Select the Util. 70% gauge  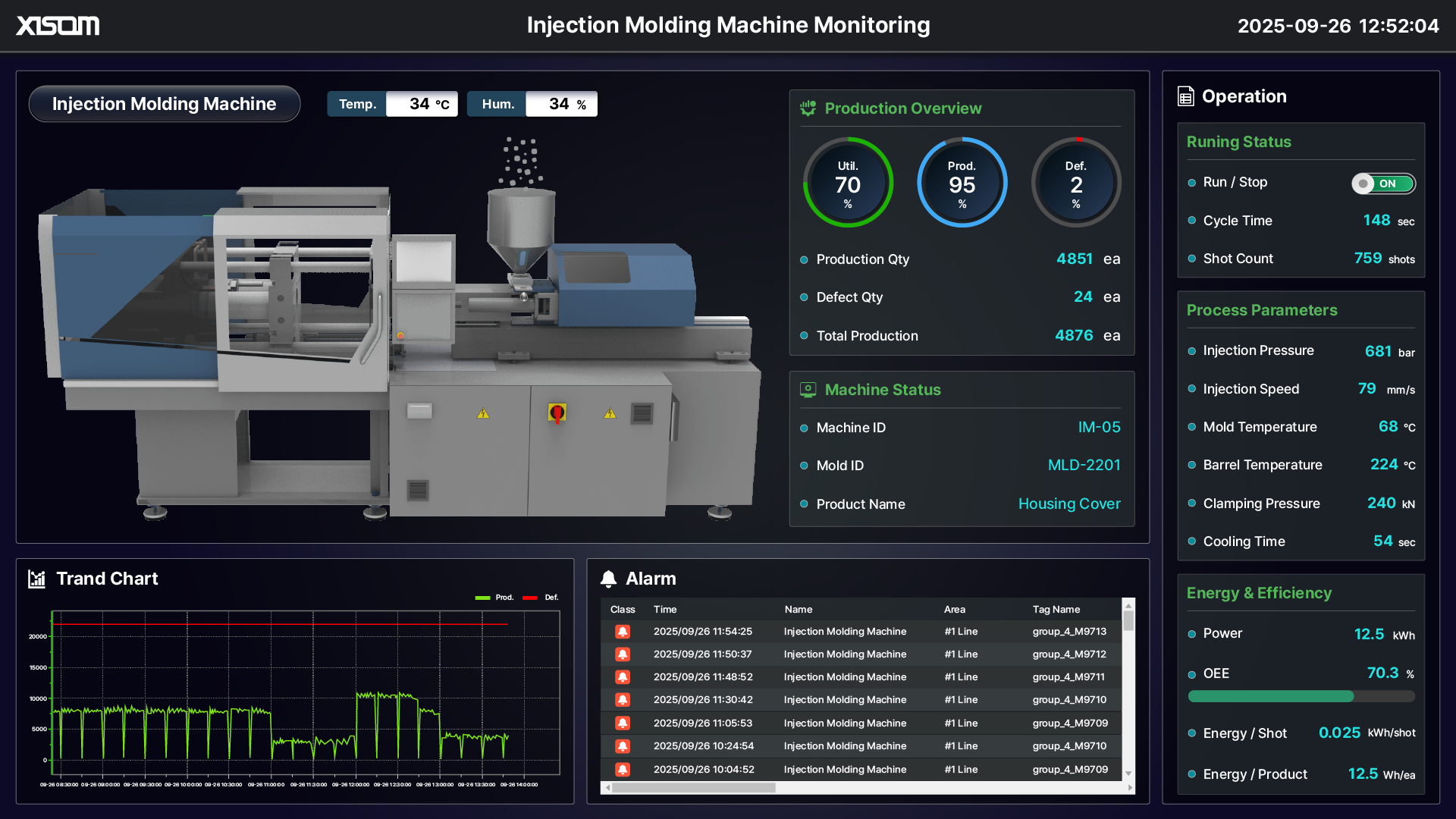pyautogui.click(x=848, y=182)
